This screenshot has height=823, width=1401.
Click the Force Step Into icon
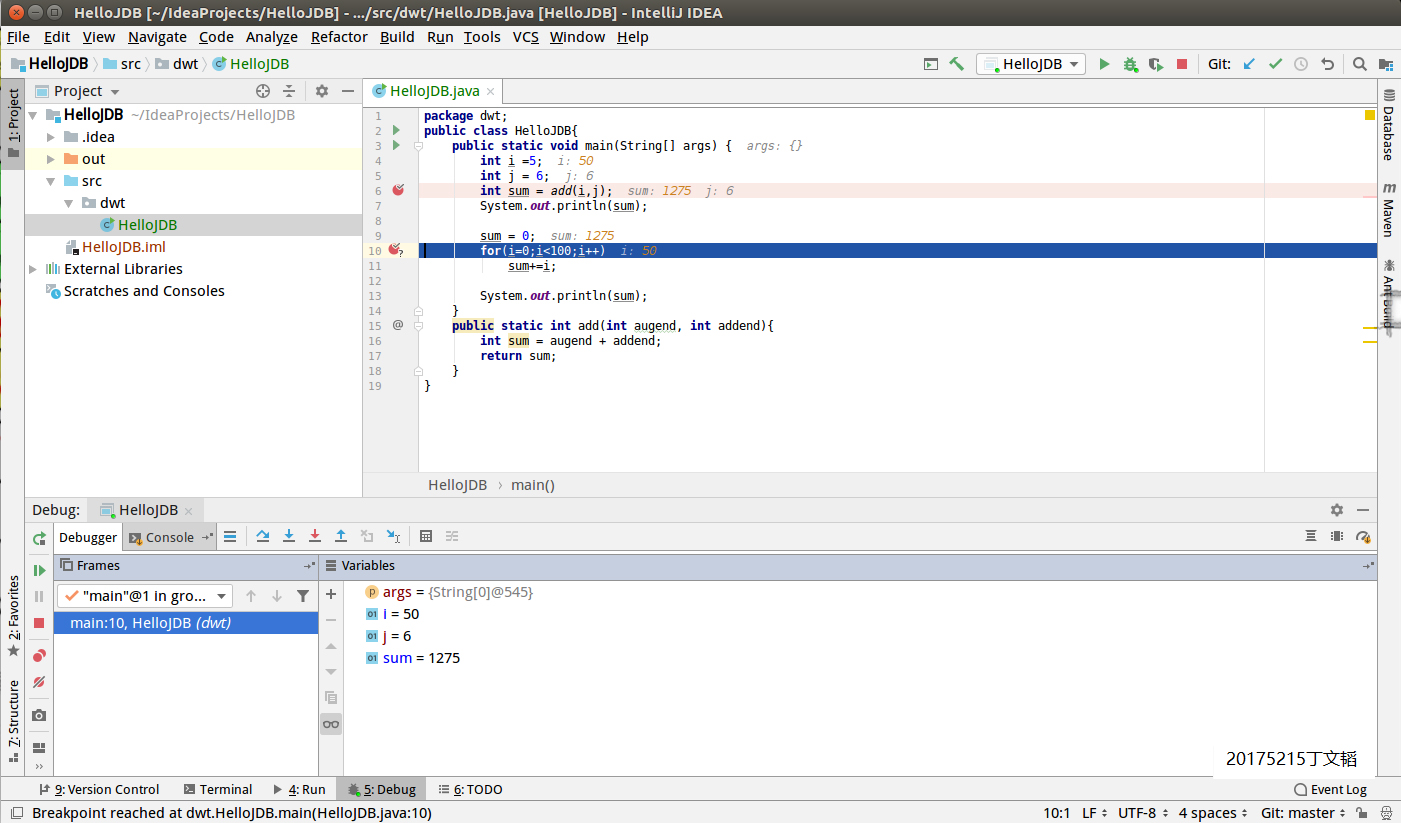click(x=315, y=536)
